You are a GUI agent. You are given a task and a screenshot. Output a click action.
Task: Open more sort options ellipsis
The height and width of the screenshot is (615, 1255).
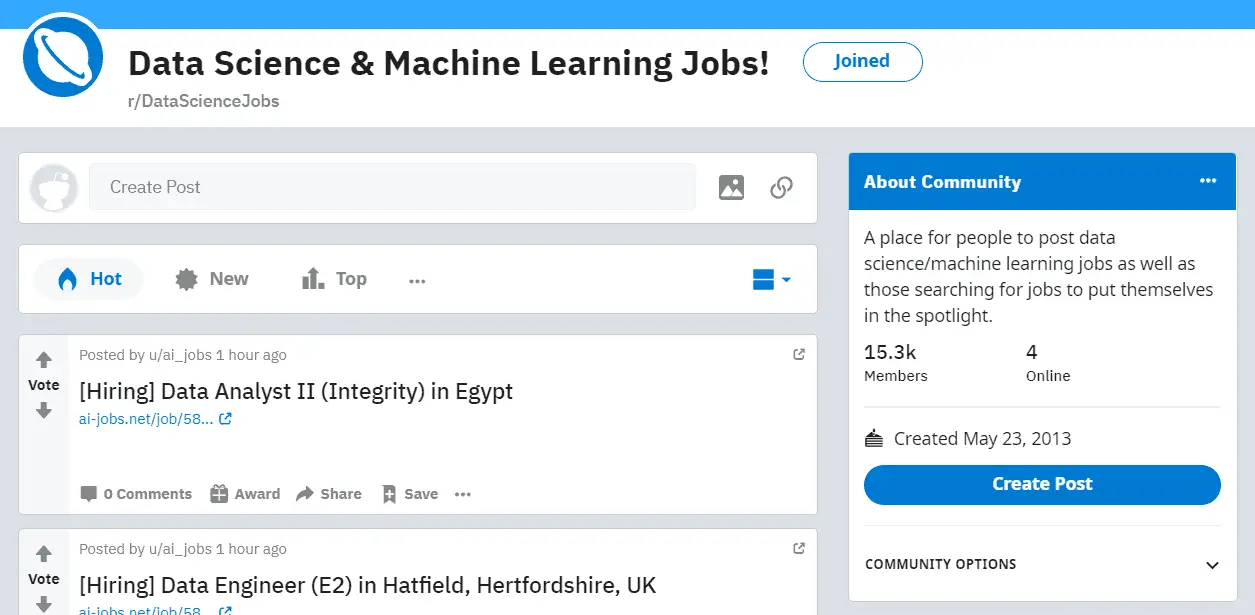(417, 281)
